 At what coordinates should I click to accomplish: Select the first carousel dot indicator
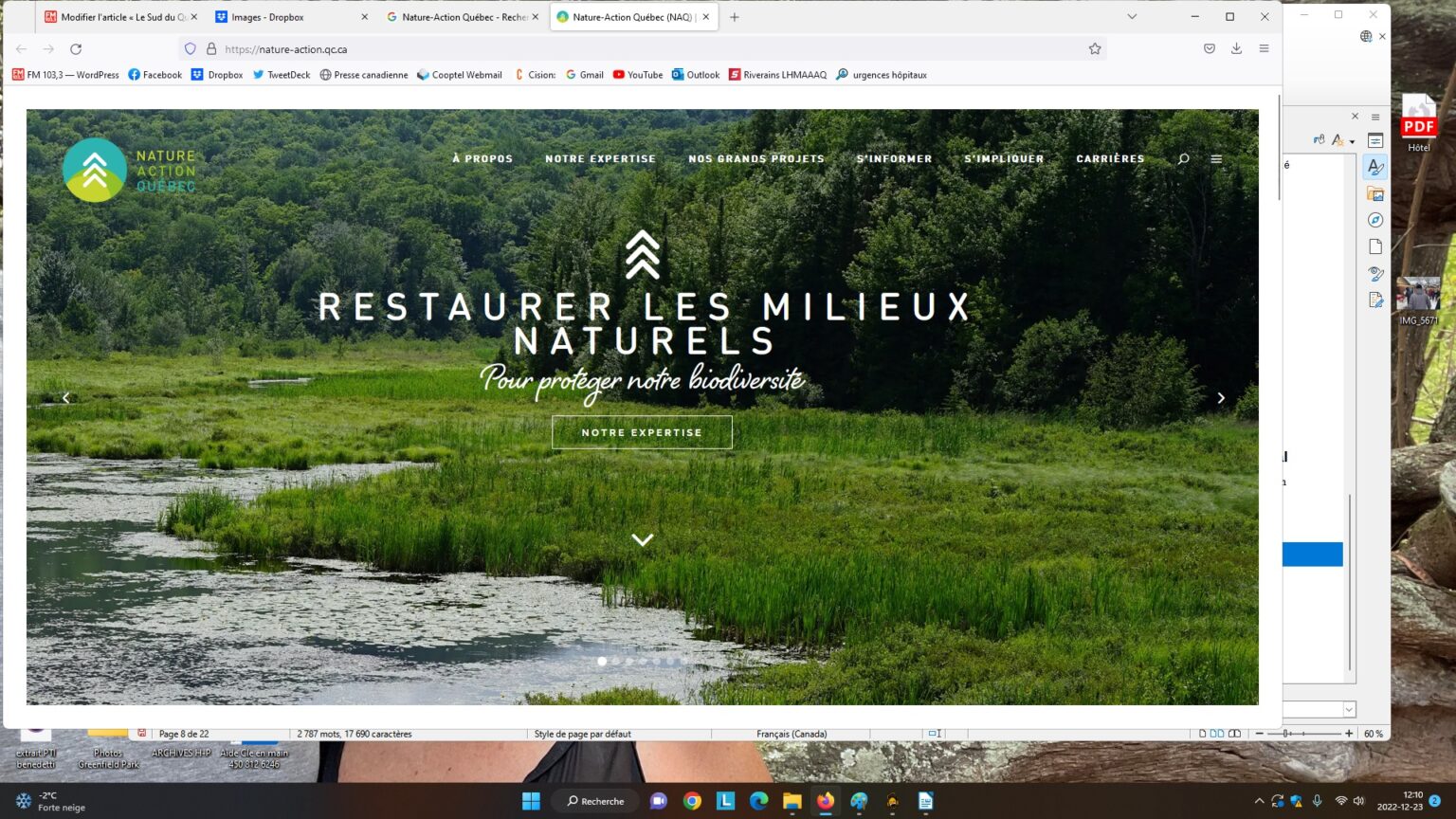pos(602,662)
